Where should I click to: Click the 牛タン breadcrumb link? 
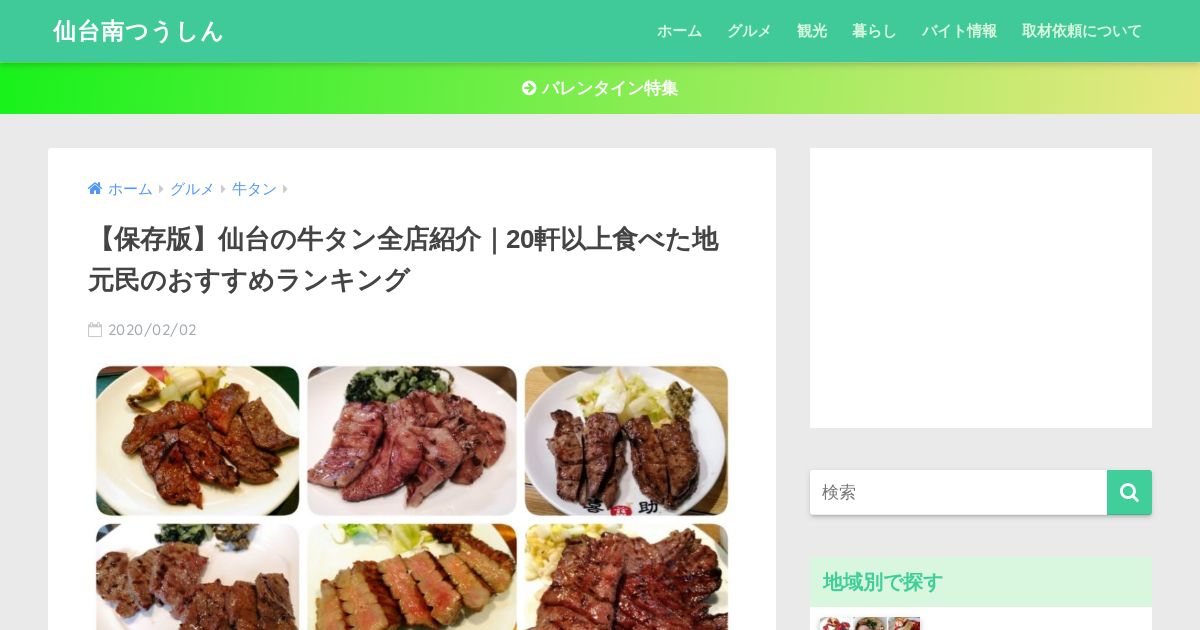click(x=254, y=189)
